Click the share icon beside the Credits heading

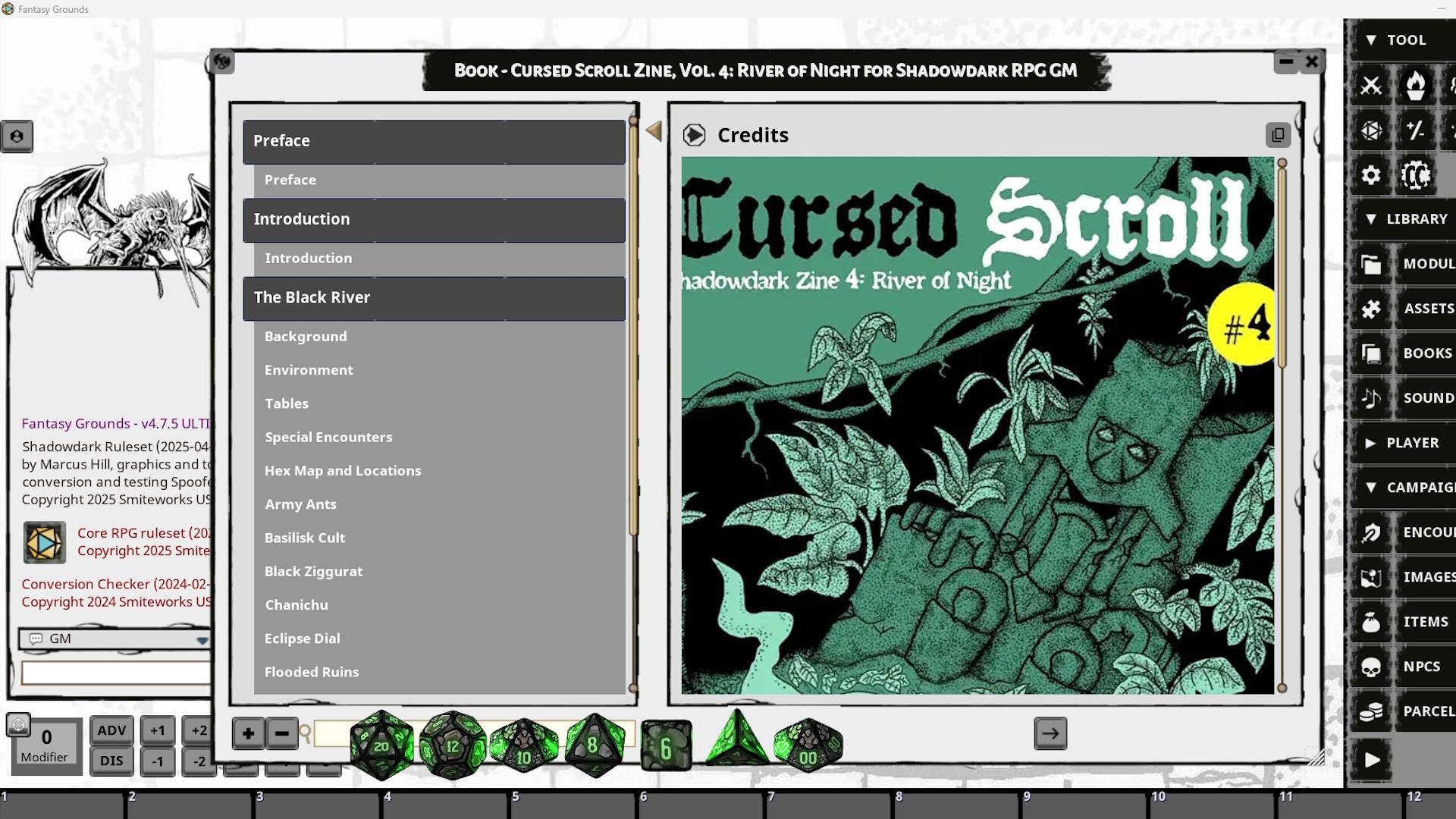click(1279, 134)
